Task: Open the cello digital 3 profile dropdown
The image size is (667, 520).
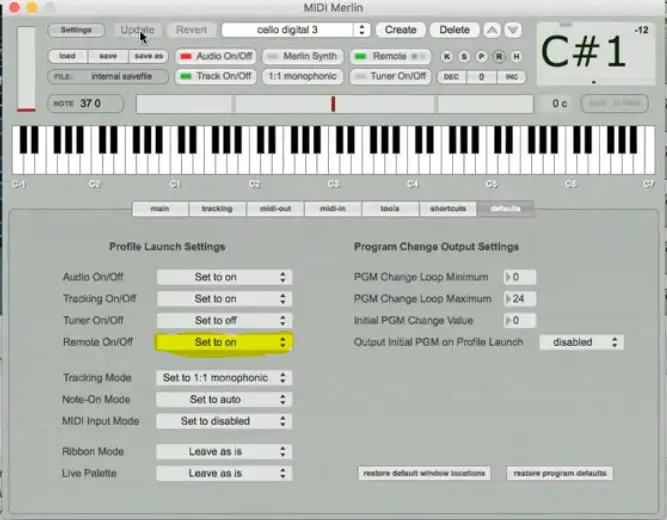Action: (x=296, y=30)
